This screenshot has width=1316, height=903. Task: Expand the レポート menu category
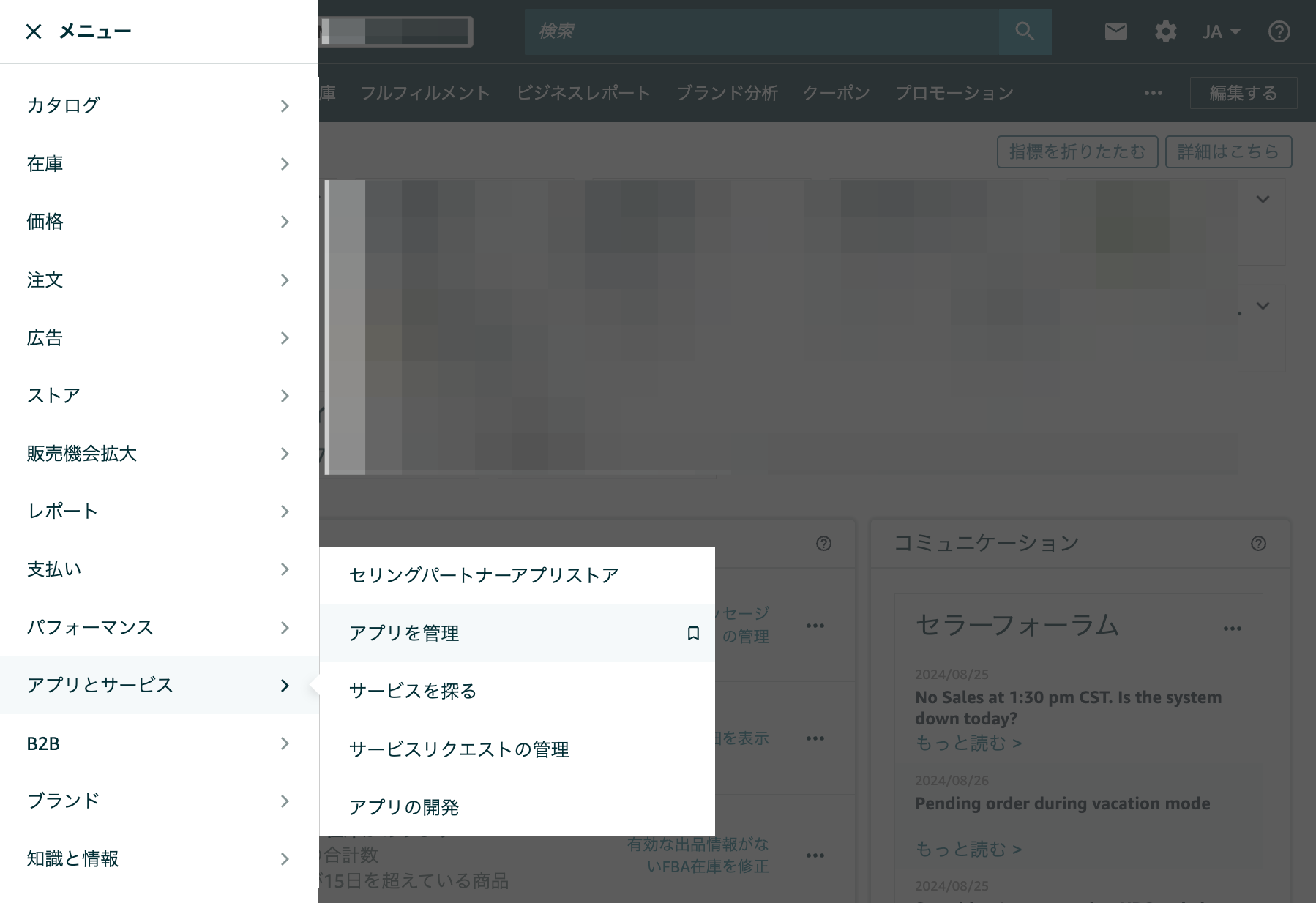[x=159, y=512]
